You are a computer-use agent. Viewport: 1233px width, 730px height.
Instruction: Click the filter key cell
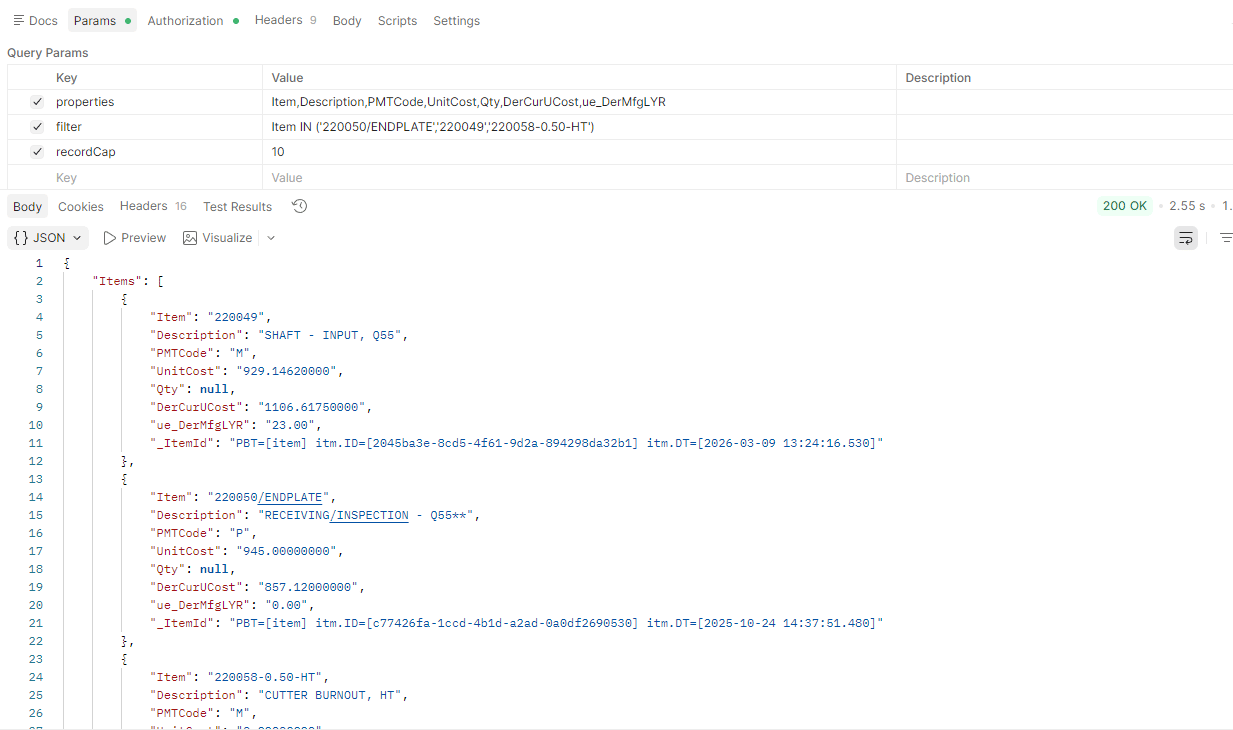pos(157,127)
